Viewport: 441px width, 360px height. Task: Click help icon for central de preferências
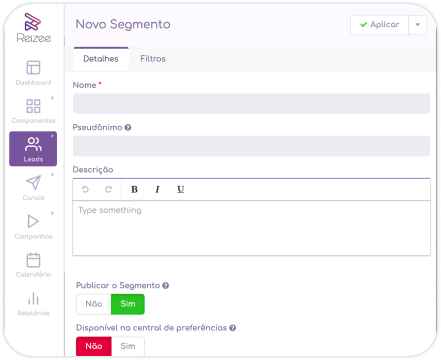coord(233,328)
